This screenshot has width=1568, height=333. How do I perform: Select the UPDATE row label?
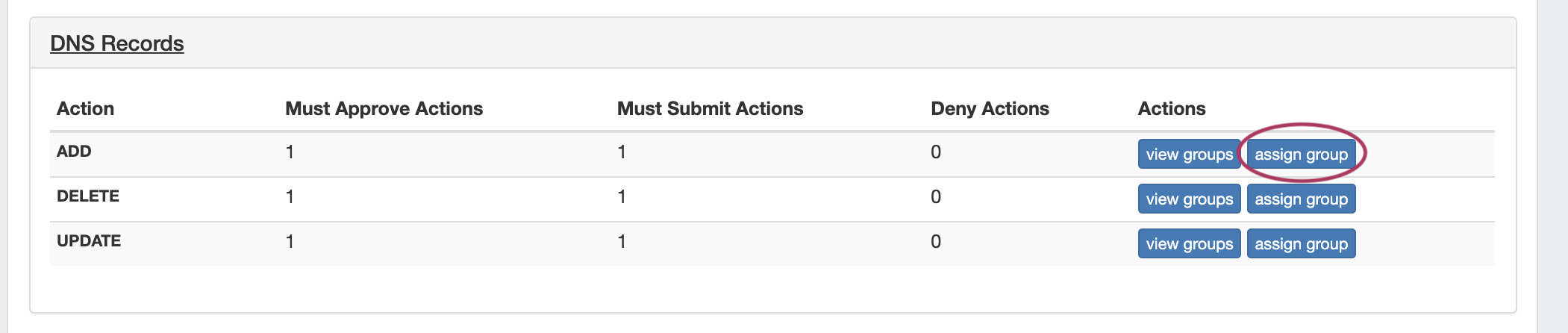[89, 241]
